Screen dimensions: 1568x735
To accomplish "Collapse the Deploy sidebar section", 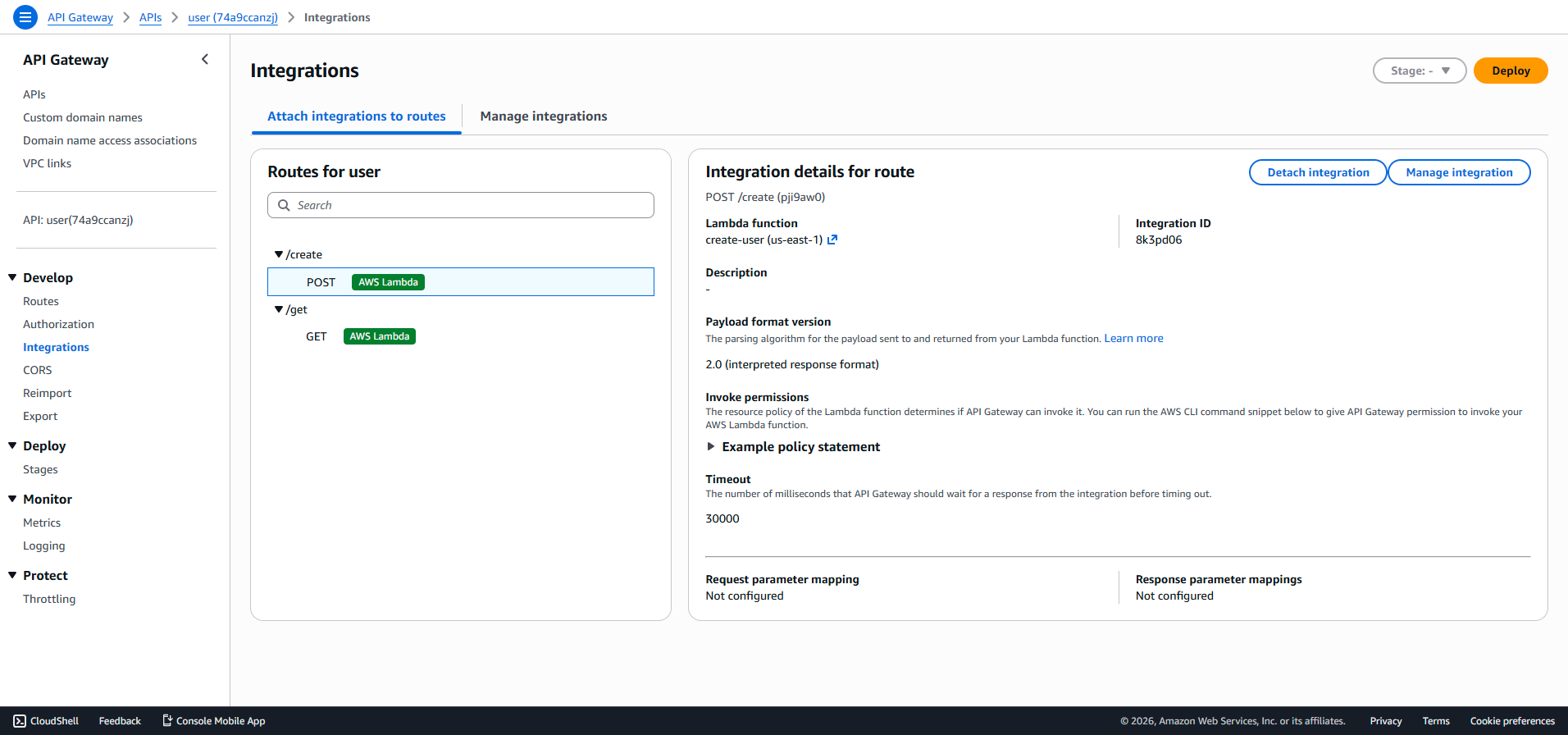I will coord(12,445).
